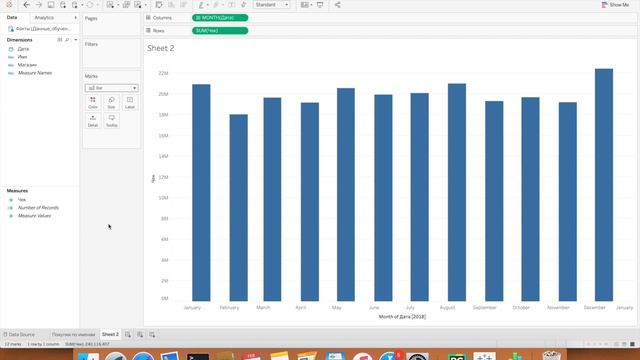Click the Pages shelf label
640x360 pixels.
tap(91, 18)
